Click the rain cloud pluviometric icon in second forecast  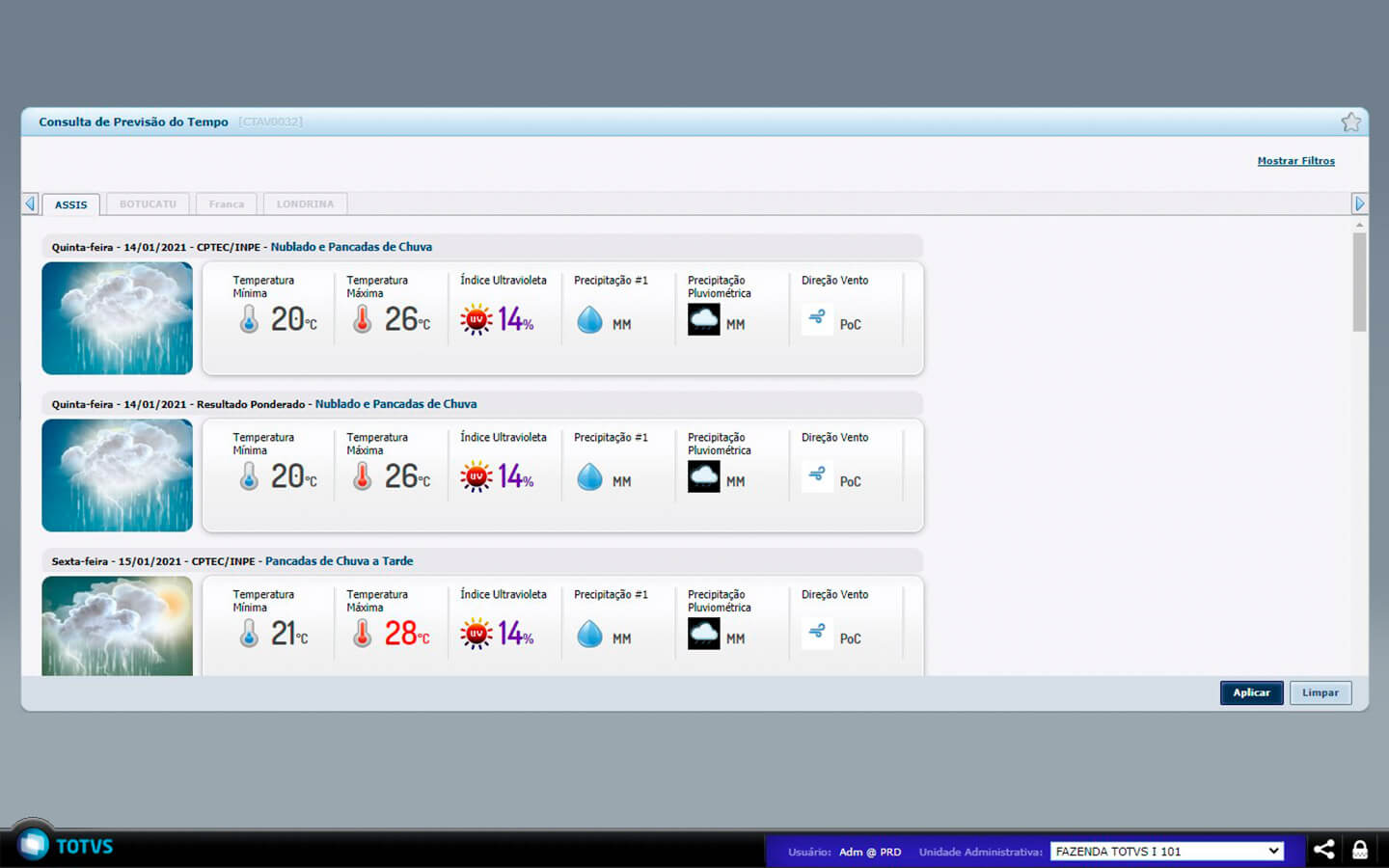pos(703,476)
